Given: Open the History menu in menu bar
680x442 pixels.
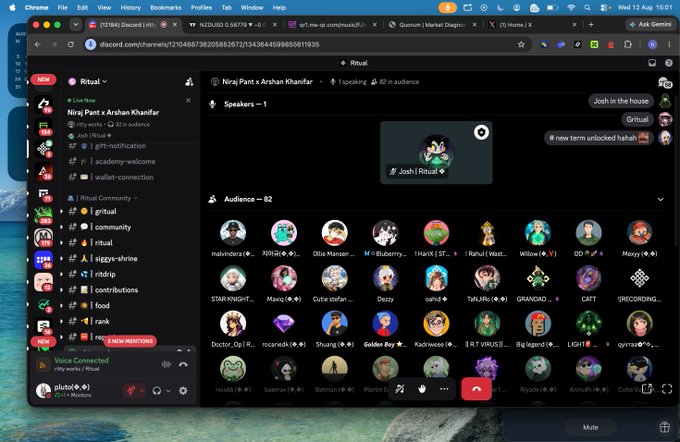Looking at the screenshot, I should (131, 7).
